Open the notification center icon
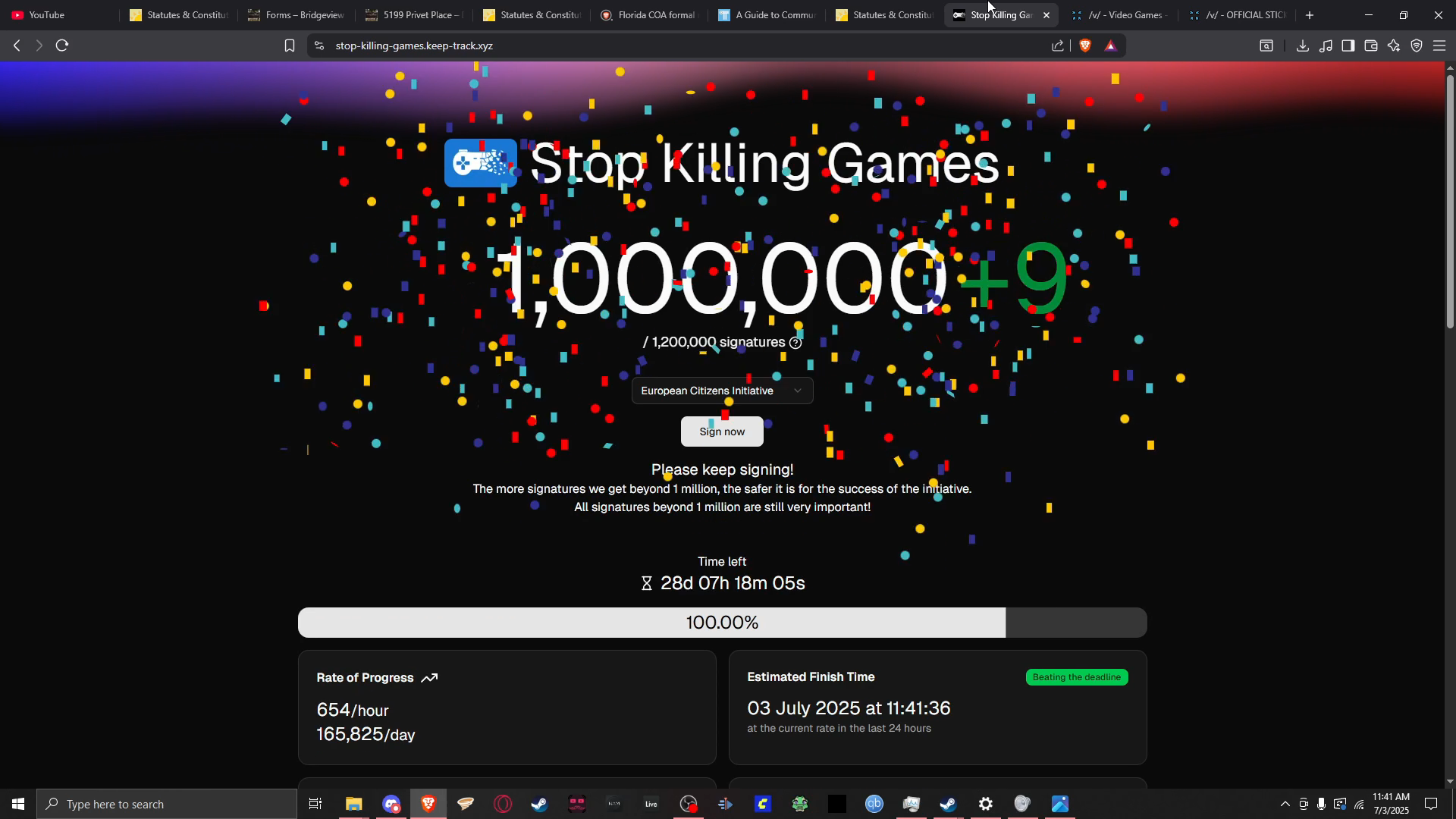 1432,804
